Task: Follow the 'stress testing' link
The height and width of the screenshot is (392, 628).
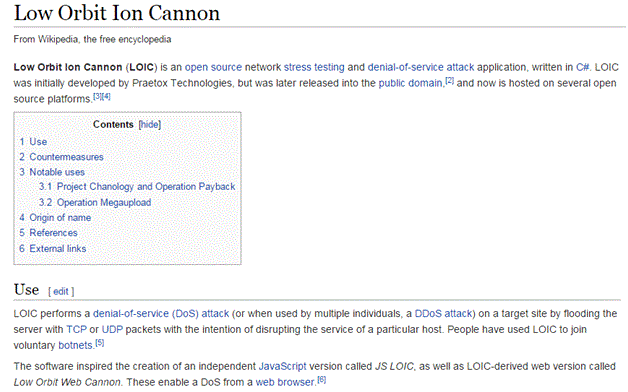Action: pyautogui.click(x=314, y=67)
